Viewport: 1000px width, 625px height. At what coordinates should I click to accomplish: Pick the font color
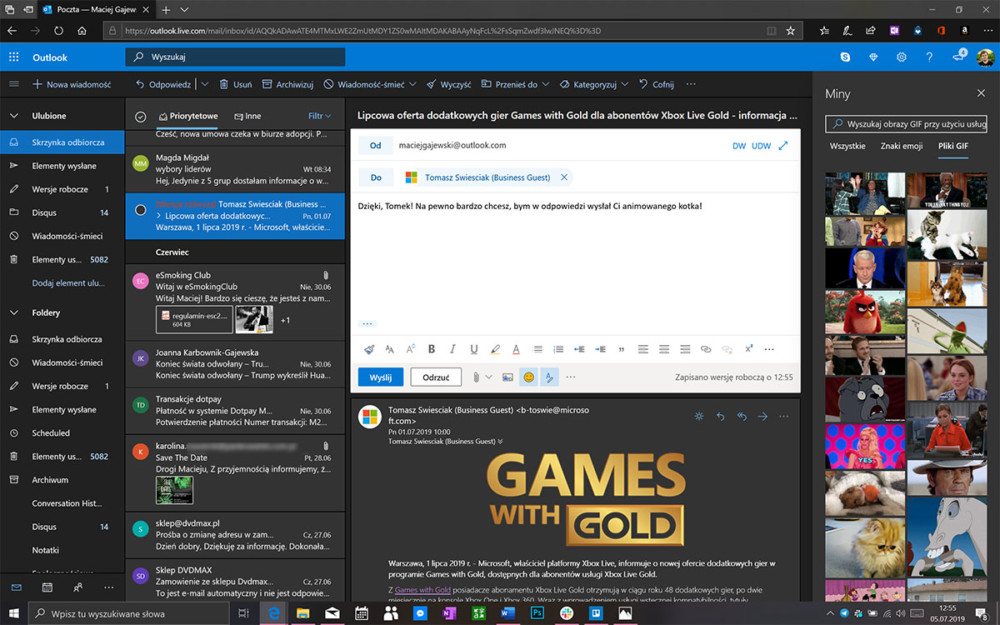pos(516,349)
